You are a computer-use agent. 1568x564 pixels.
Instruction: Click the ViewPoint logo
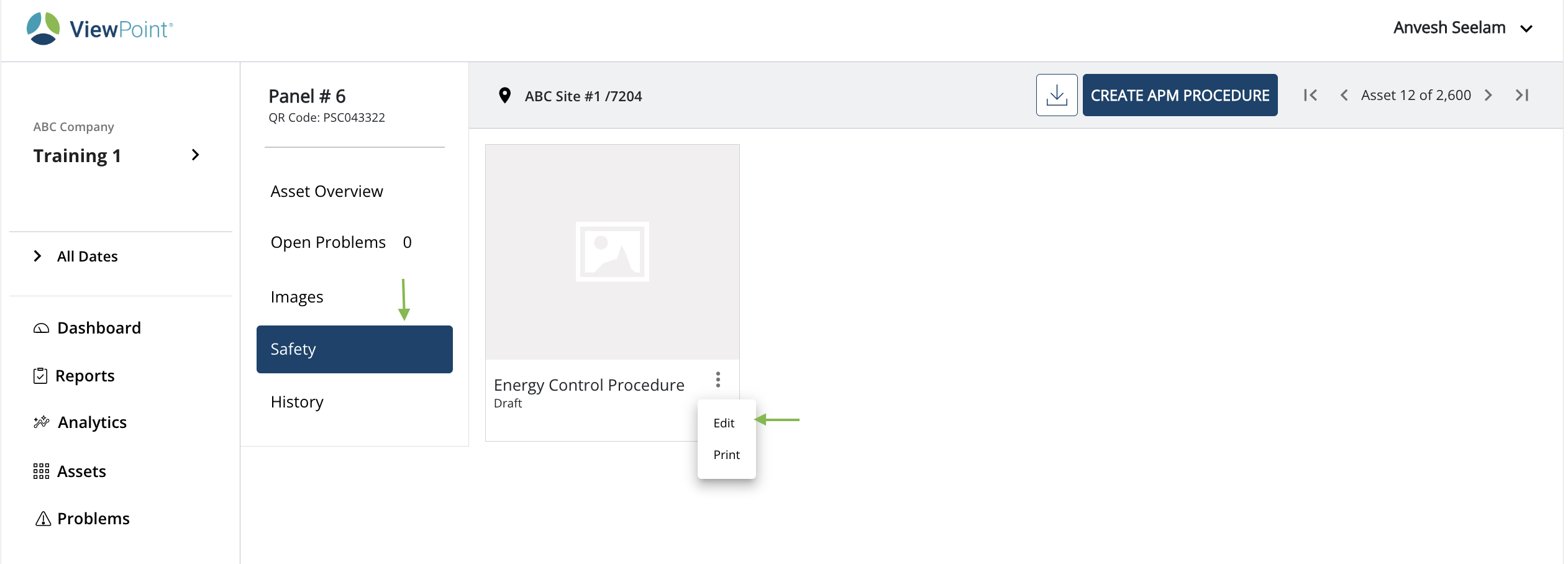[100, 29]
